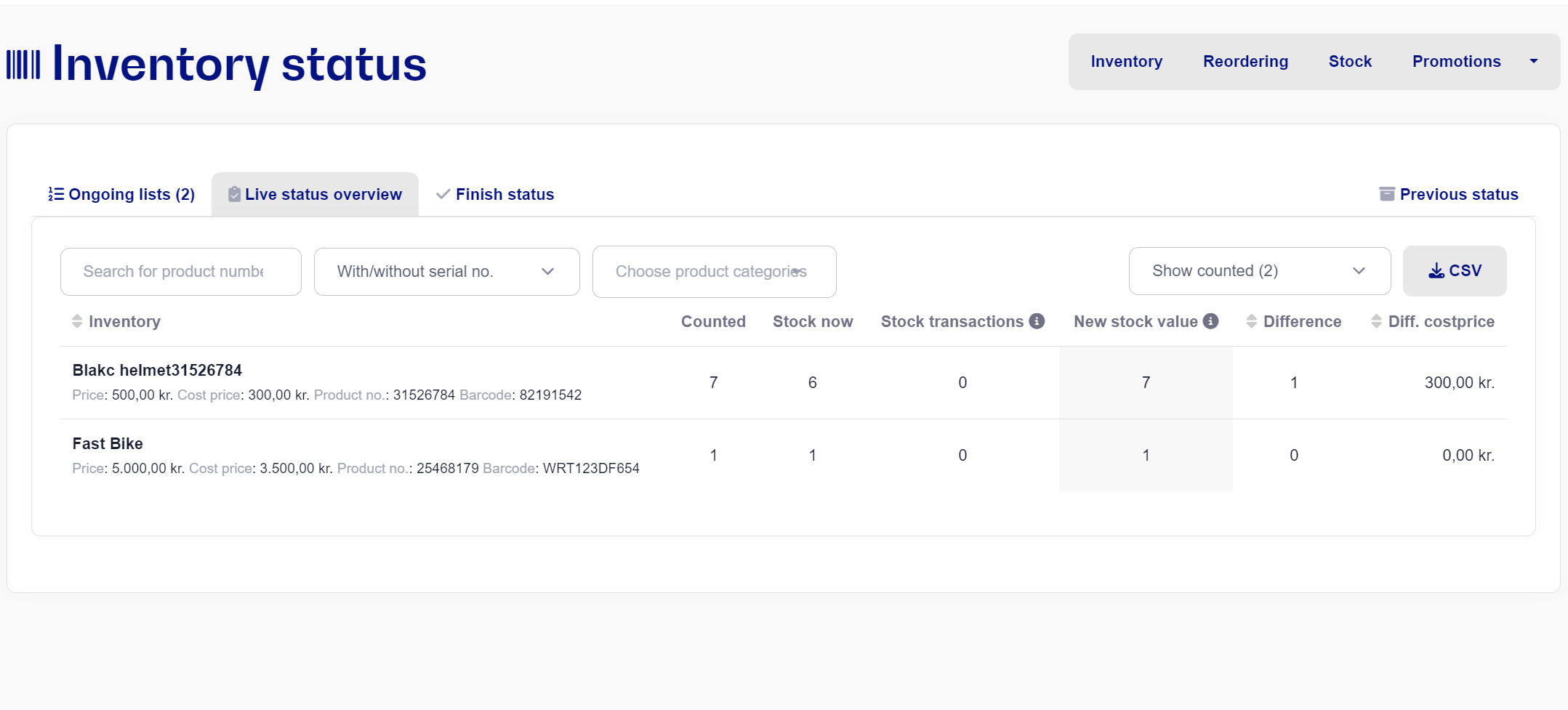Open the top navigation dropdown caret
This screenshot has width=1568, height=710.
[x=1534, y=62]
